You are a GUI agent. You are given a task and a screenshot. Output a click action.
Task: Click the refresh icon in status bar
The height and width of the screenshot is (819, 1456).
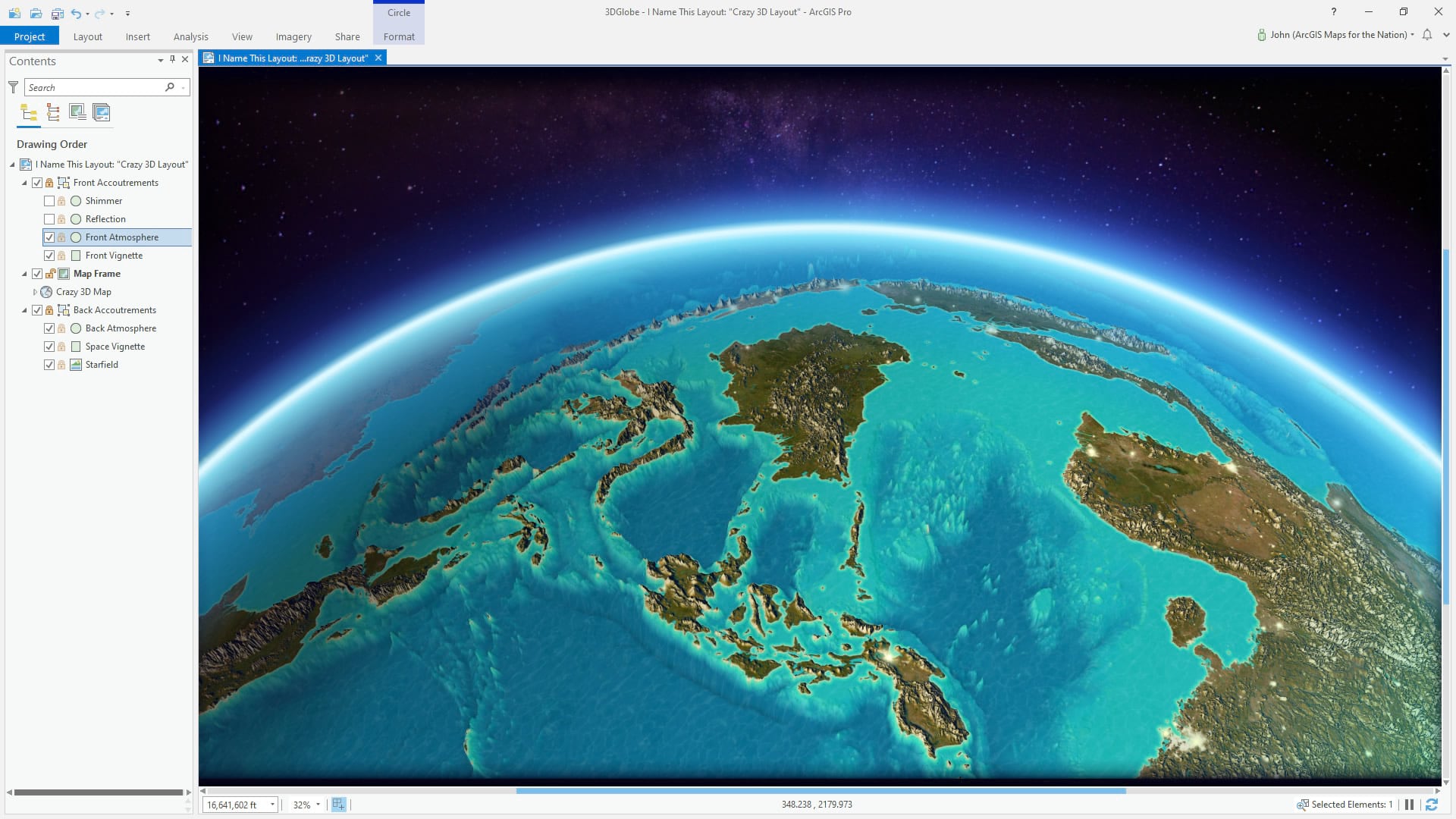pos(1432,805)
